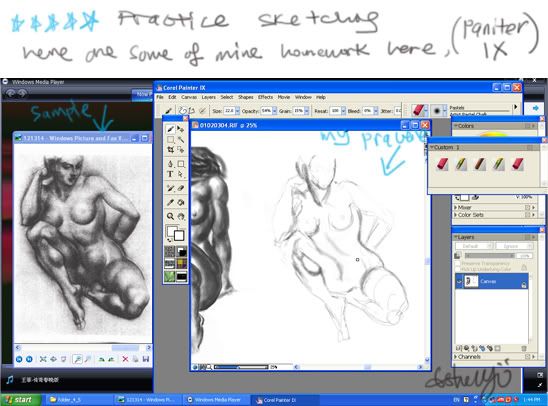Select the Grabber hand tool

point(180,216)
